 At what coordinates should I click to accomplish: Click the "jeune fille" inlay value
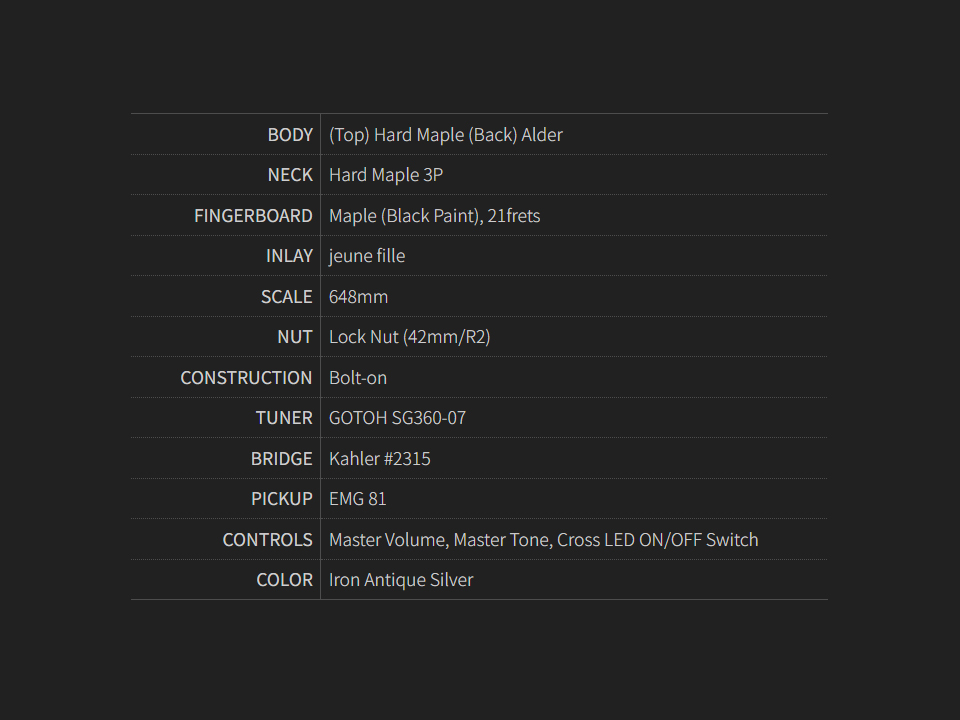(367, 256)
